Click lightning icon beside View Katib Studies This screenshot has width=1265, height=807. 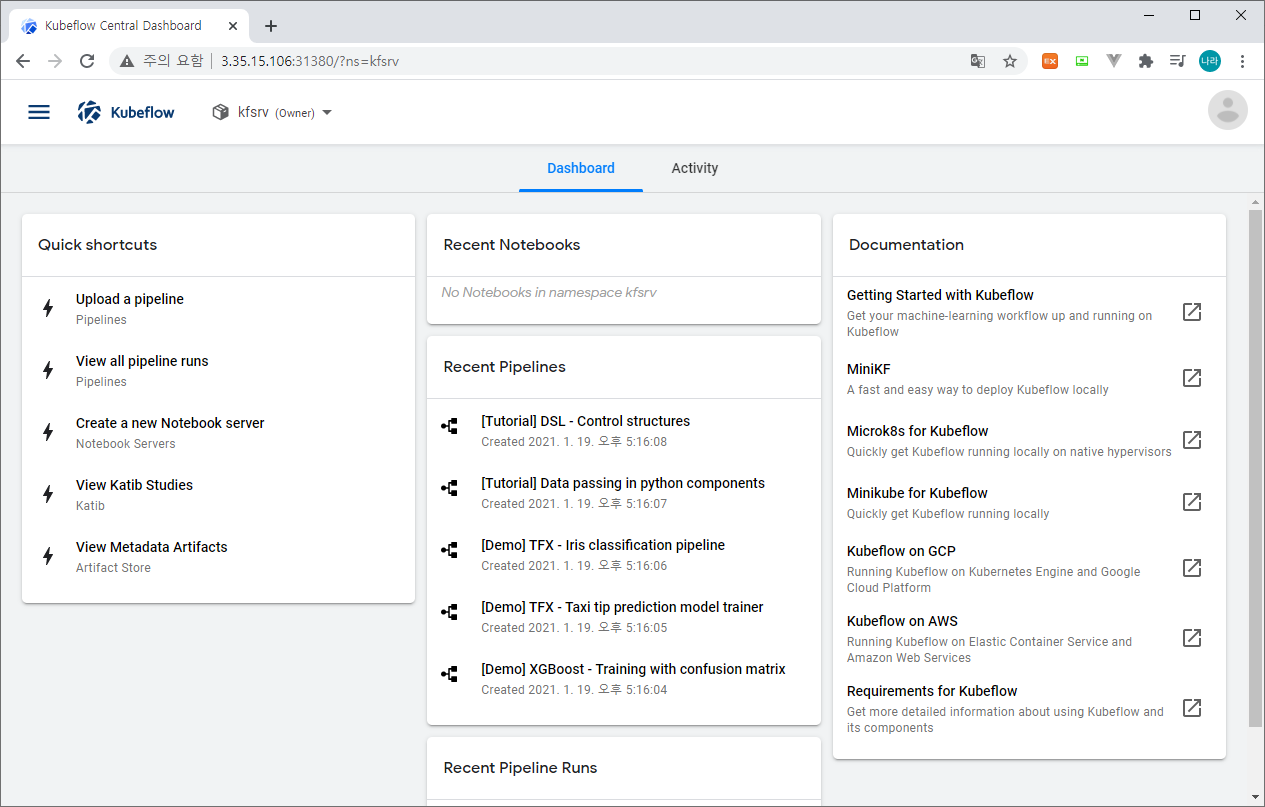coord(48,494)
